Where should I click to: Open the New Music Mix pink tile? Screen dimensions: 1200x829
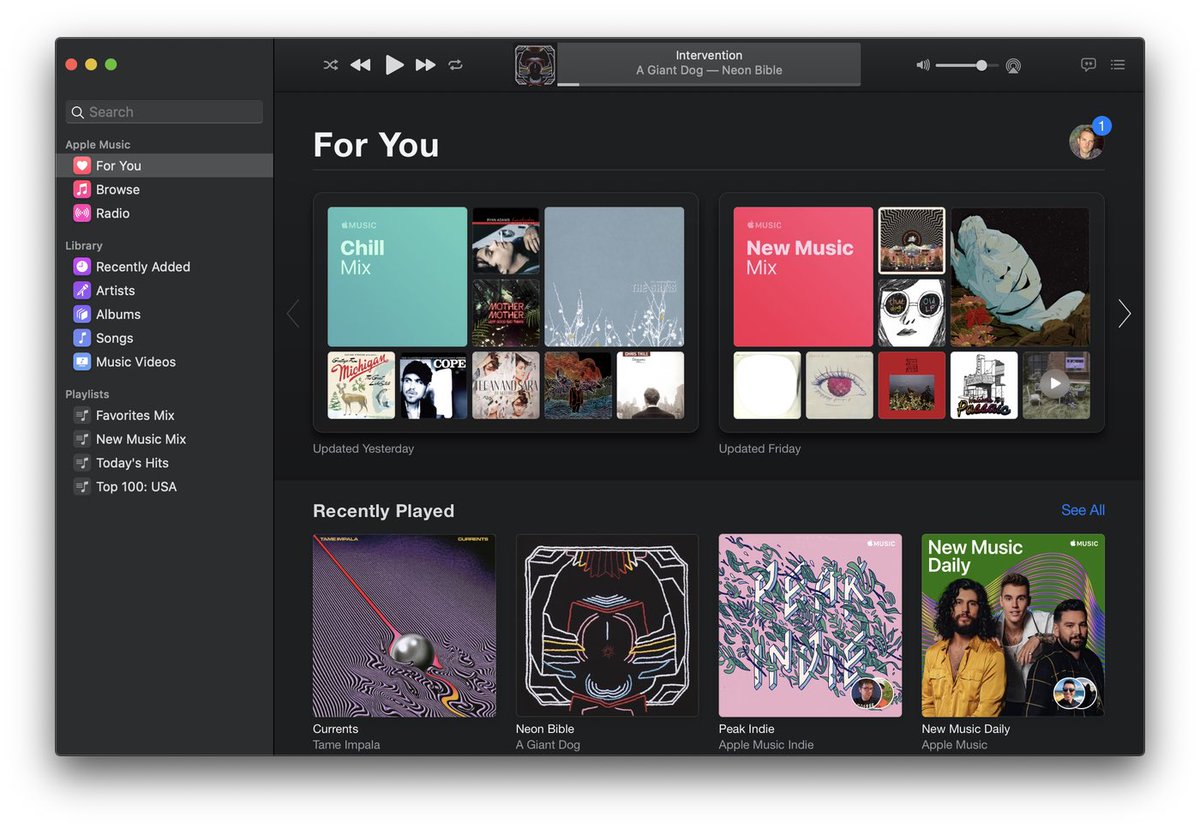point(803,277)
